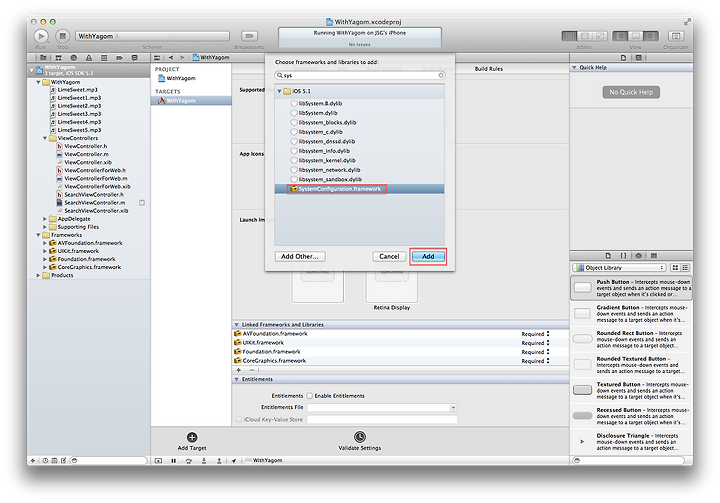Open the Organizer window
The width and height of the screenshot is (720, 503).
(675, 36)
